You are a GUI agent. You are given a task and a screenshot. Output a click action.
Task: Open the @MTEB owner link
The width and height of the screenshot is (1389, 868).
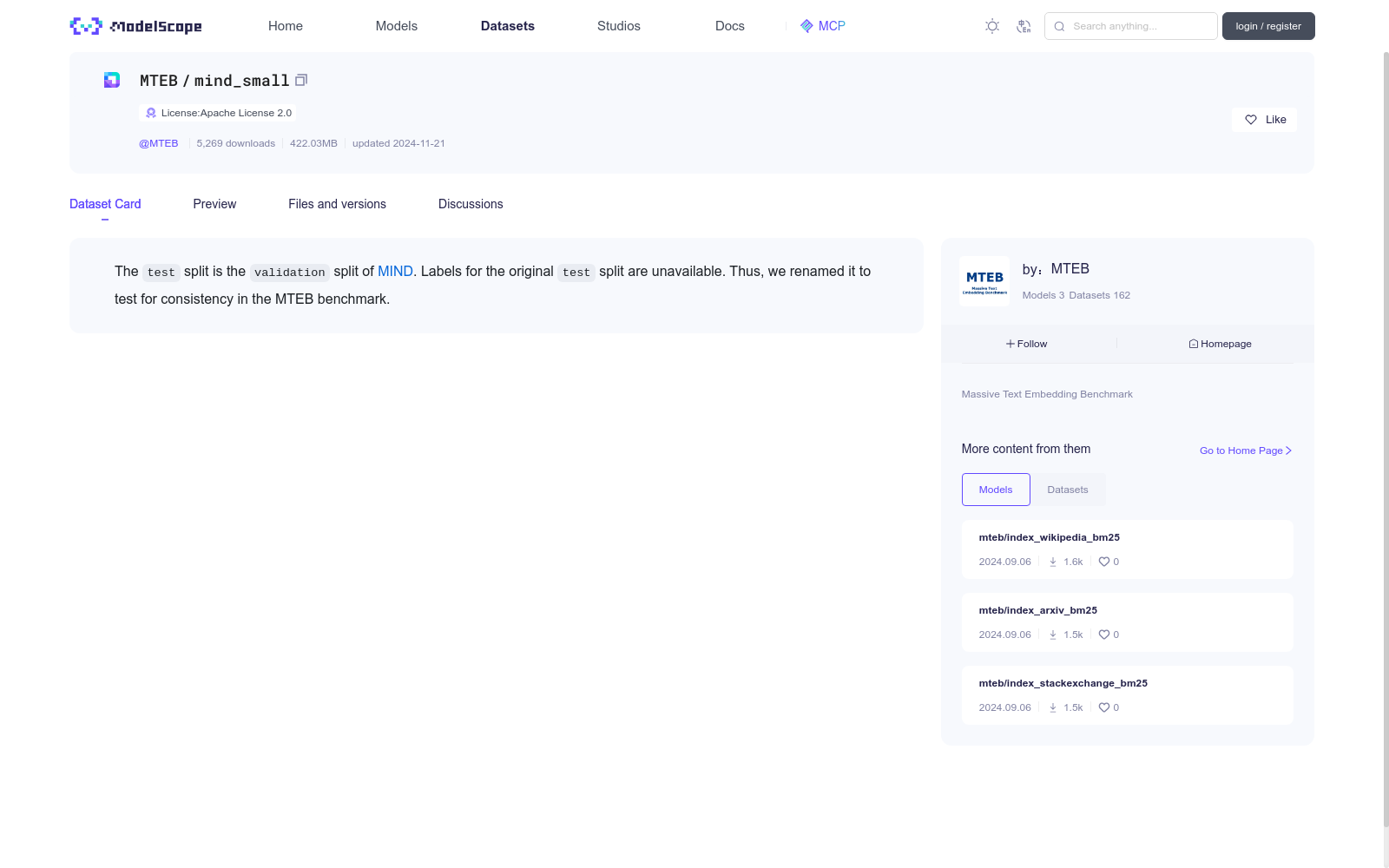[x=159, y=143]
